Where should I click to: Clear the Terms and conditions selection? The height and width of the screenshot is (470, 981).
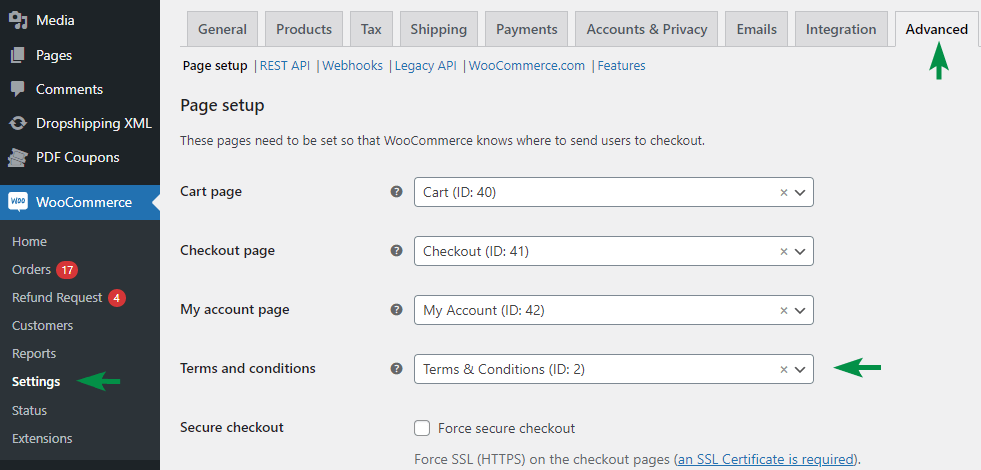pyautogui.click(x=783, y=369)
